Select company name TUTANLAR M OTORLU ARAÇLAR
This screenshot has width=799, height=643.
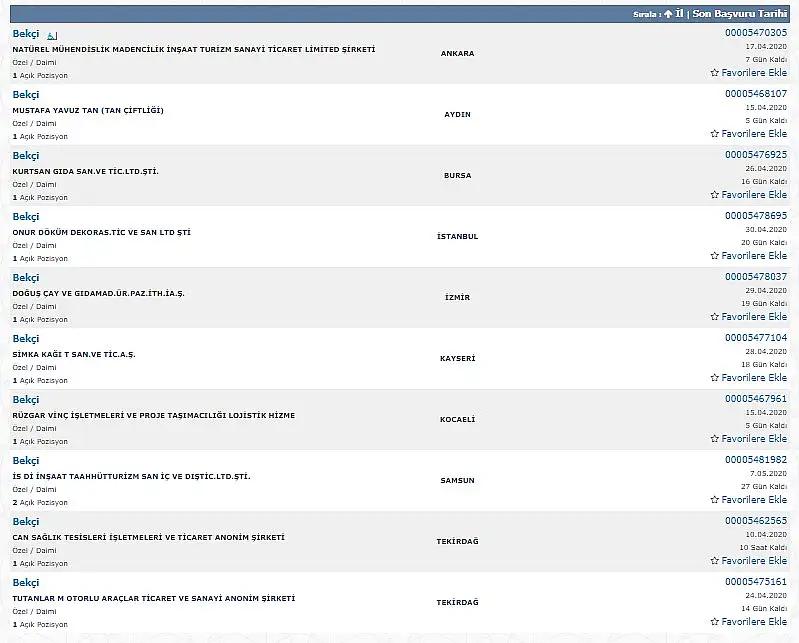coord(153,599)
